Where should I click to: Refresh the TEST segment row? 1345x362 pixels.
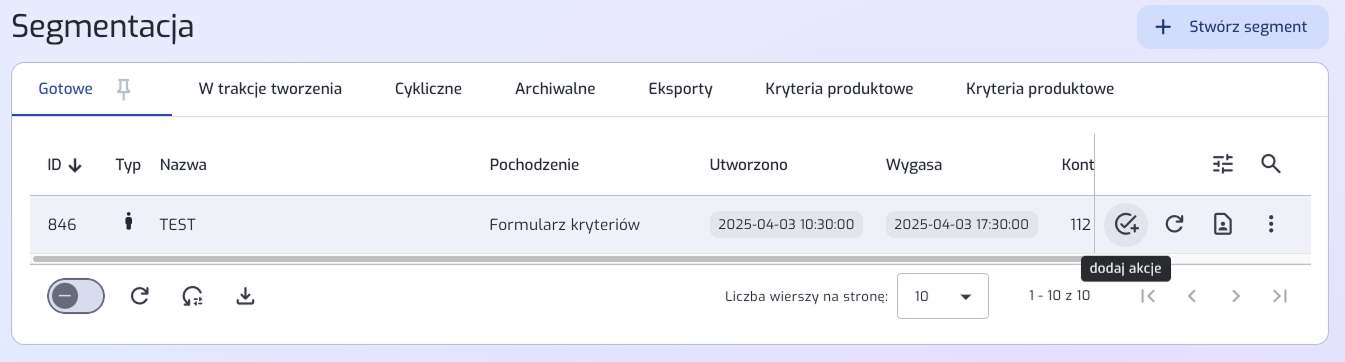tap(1175, 224)
